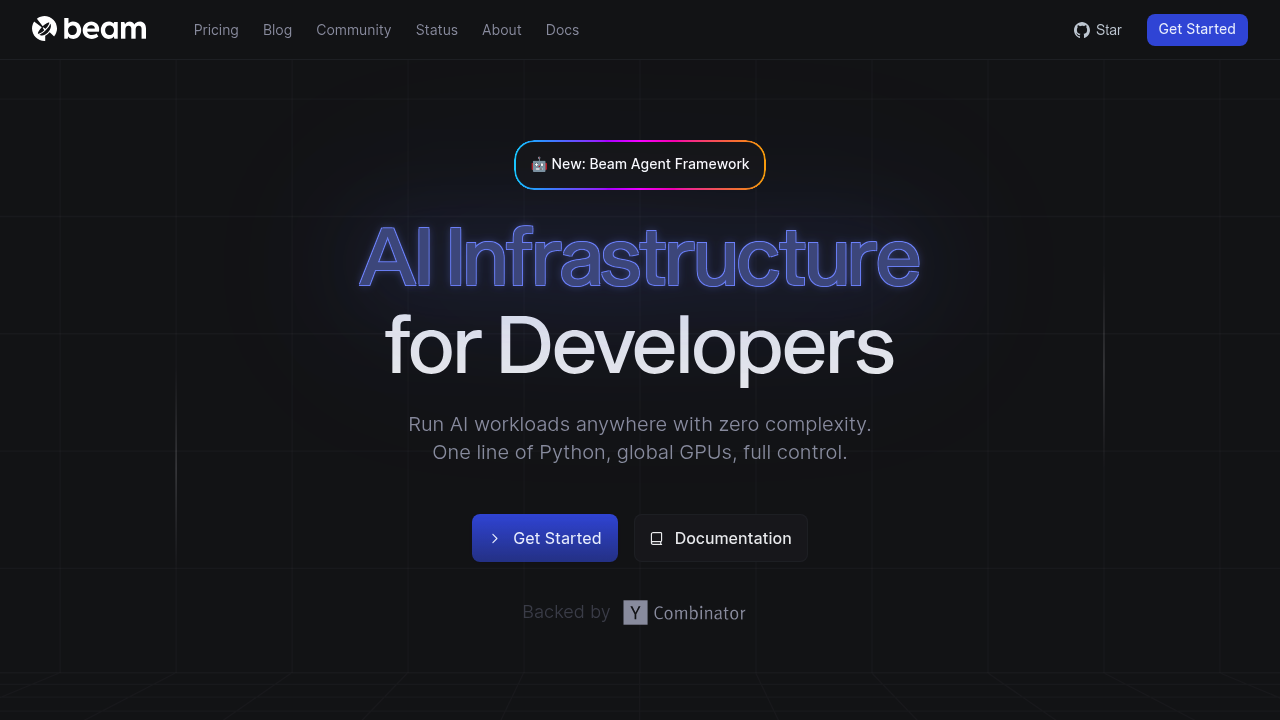Open the Documentation button
1280x720 pixels.
click(721, 538)
